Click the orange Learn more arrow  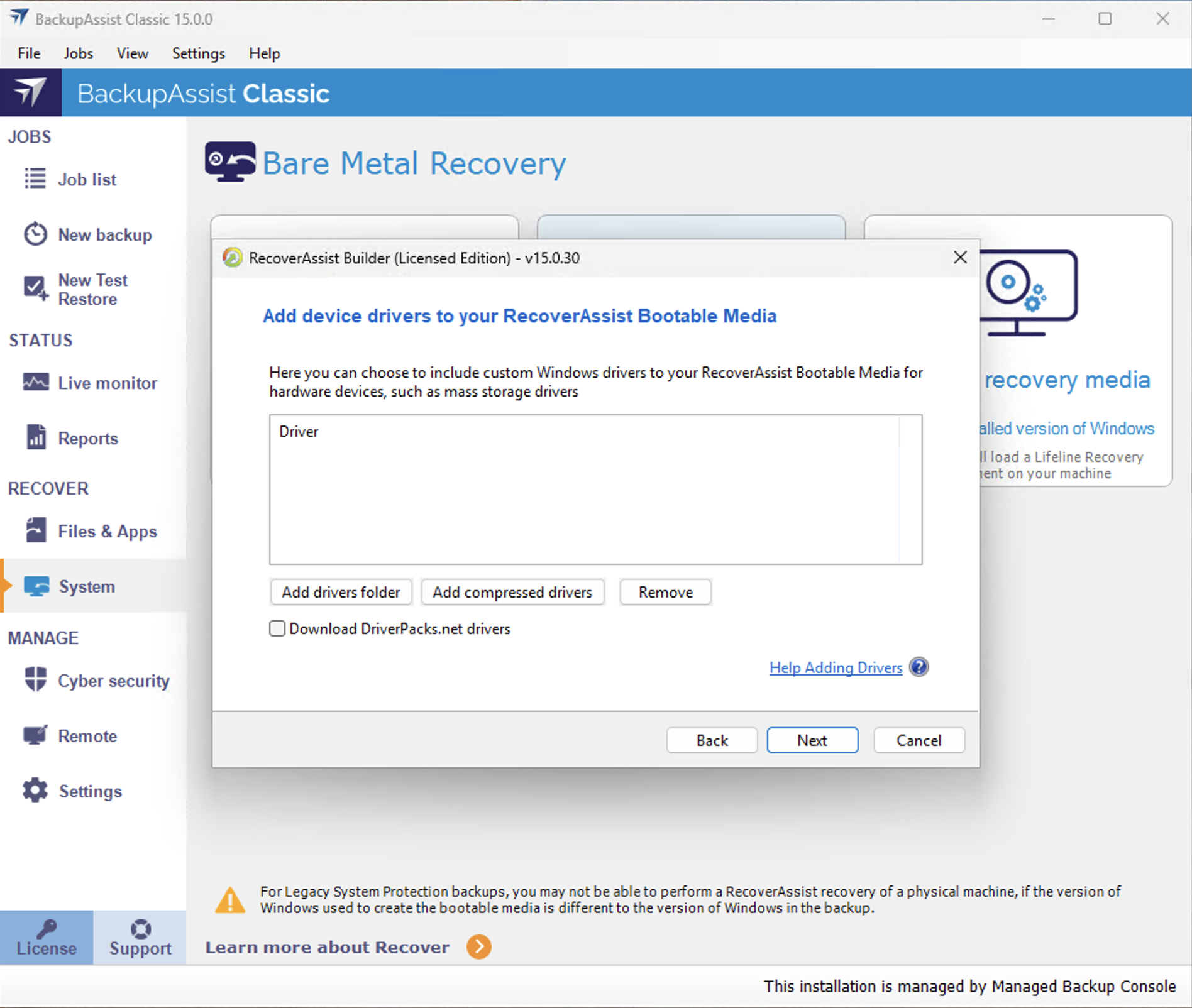click(x=479, y=946)
